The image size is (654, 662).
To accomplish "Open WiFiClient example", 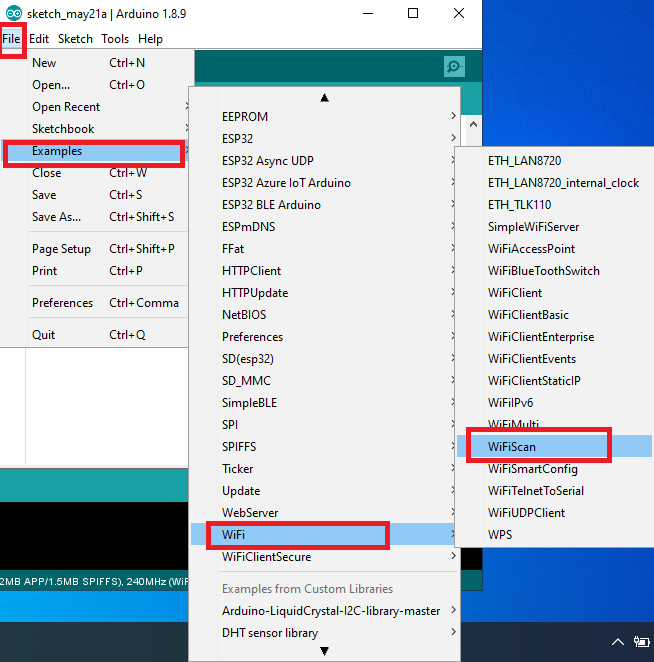I will coord(555,293).
